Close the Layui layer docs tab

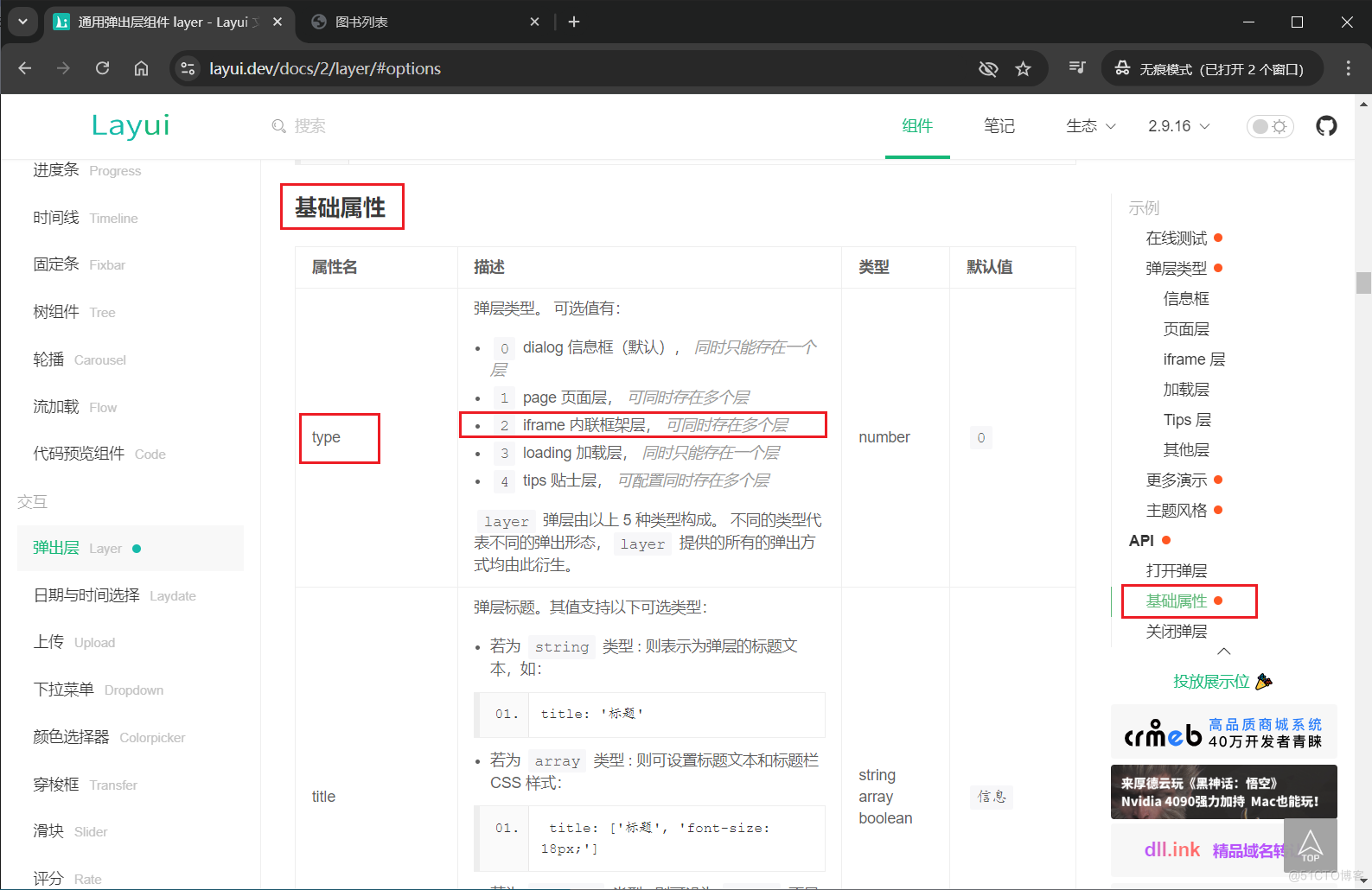click(278, 22)
